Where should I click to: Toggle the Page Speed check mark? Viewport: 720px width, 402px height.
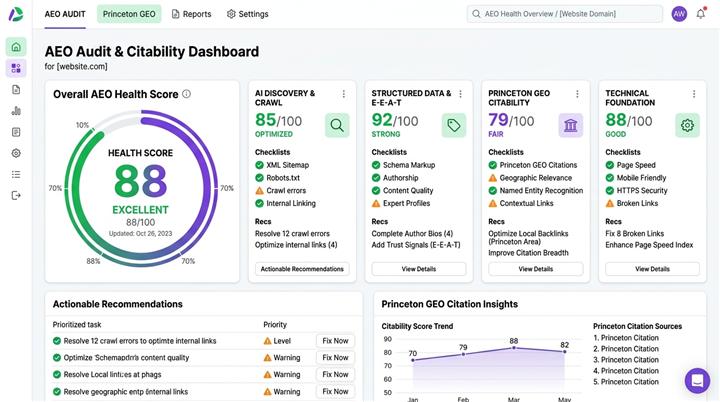(x=610, y=165)
